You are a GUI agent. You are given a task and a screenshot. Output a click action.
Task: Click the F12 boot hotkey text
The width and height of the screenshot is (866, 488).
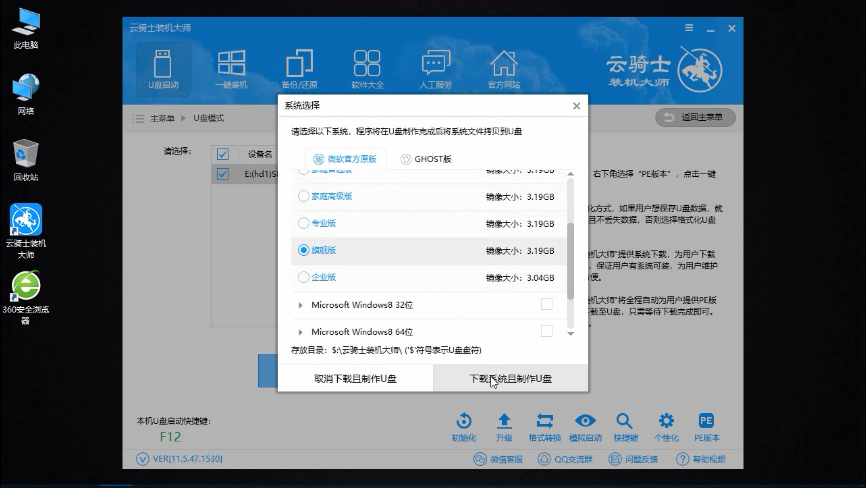point(170,437)
